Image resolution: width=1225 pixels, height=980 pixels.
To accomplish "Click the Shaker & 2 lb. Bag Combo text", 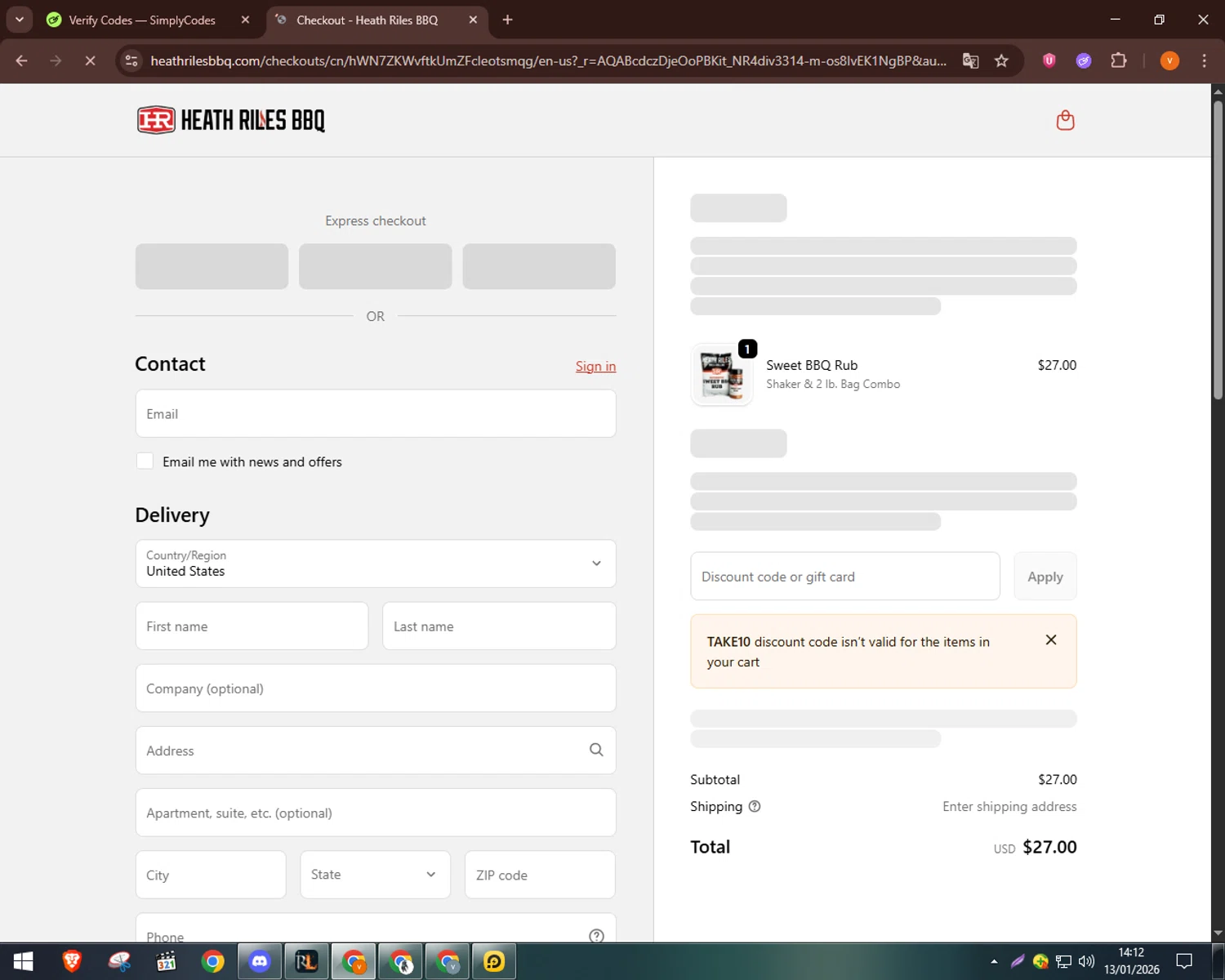I will click(833, 384).
